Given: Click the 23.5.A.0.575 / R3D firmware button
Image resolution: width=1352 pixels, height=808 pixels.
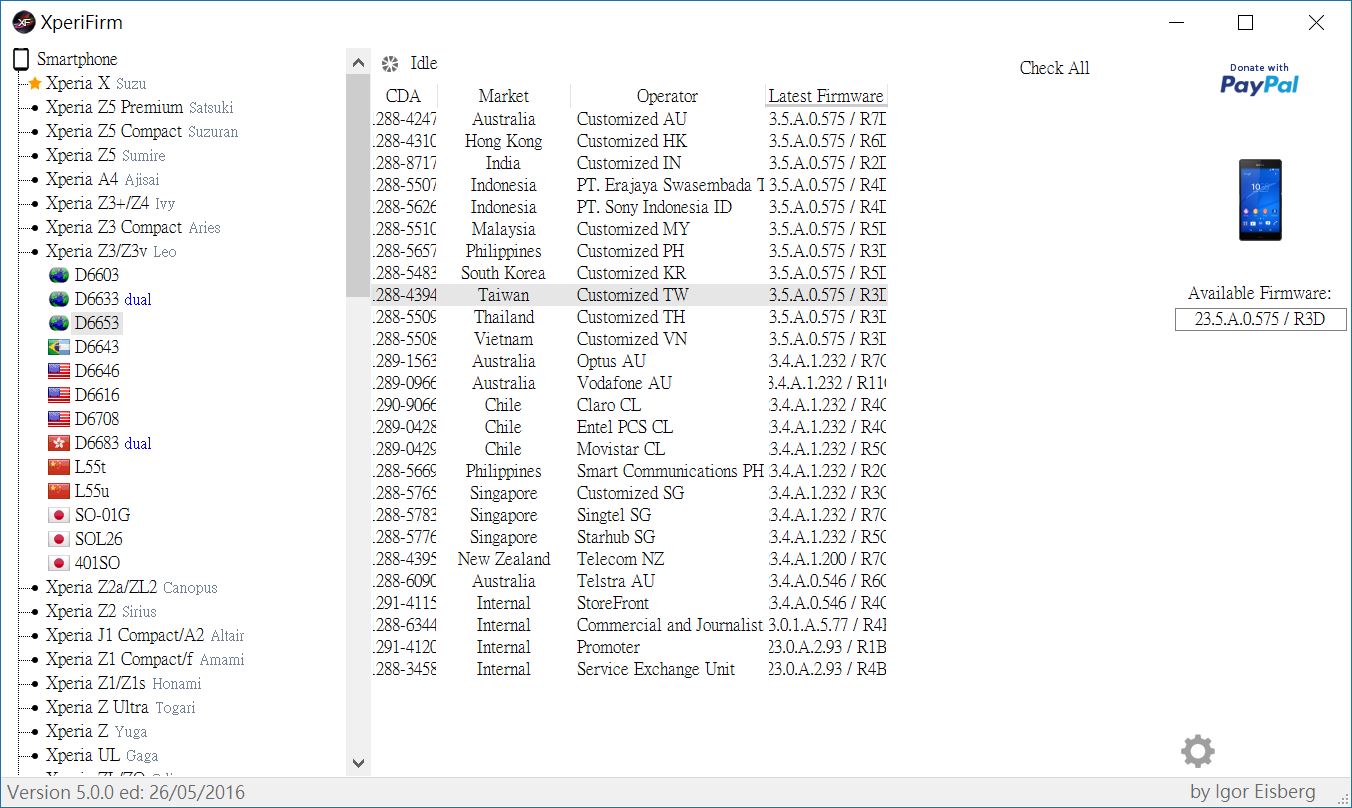Looking at the screenshot, I should 1260,319.
